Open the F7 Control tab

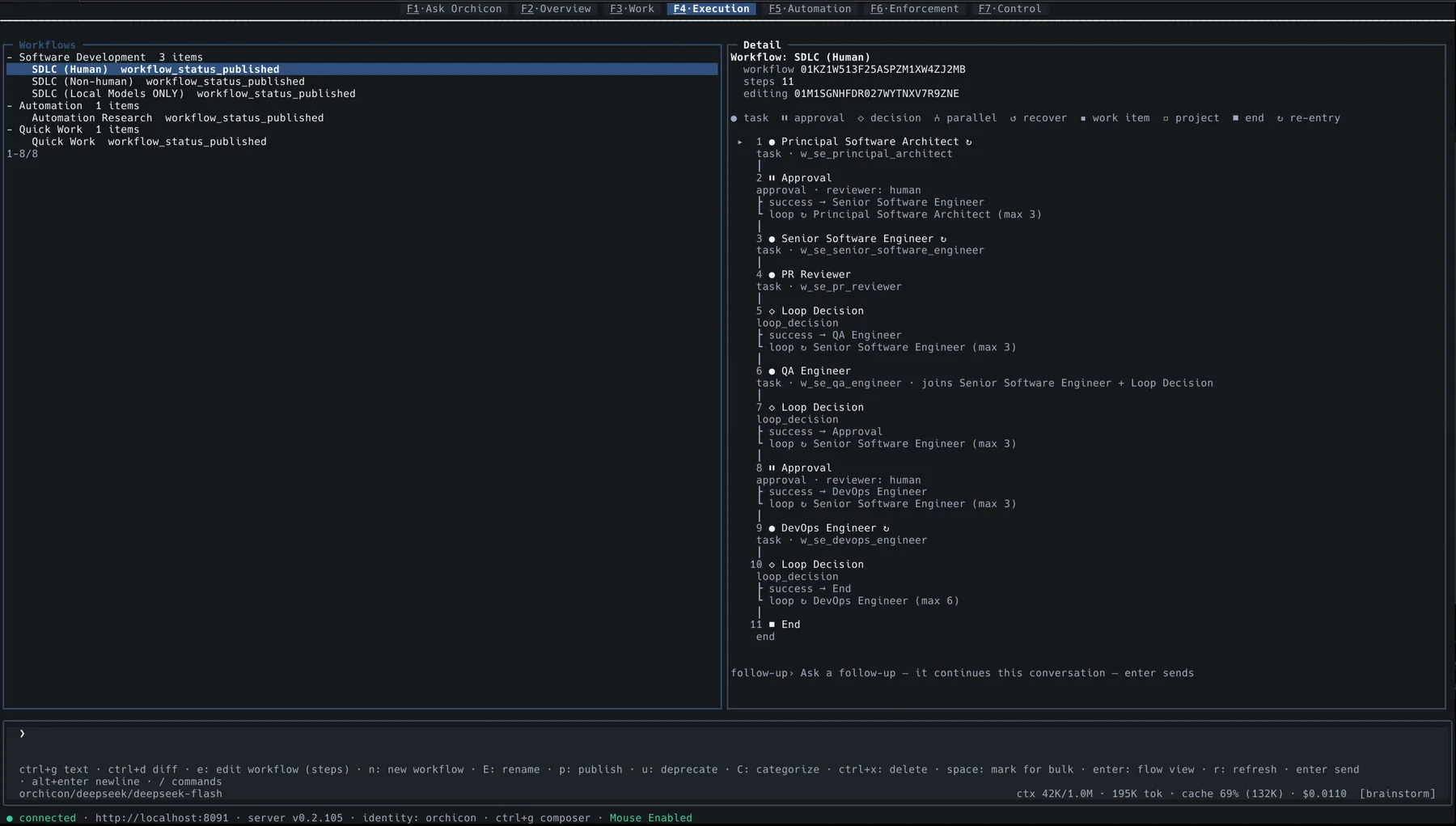1009,9
